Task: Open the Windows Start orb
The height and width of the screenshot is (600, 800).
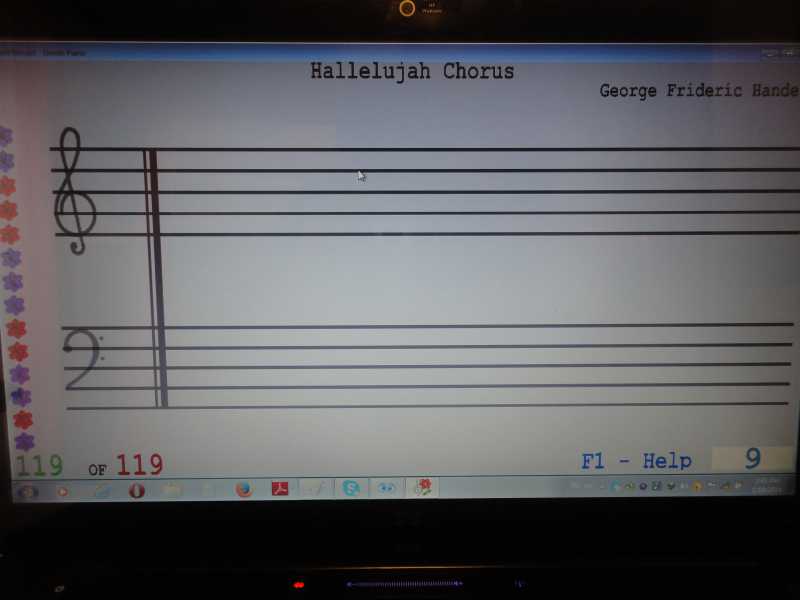Action: click(x=28, y=492)
